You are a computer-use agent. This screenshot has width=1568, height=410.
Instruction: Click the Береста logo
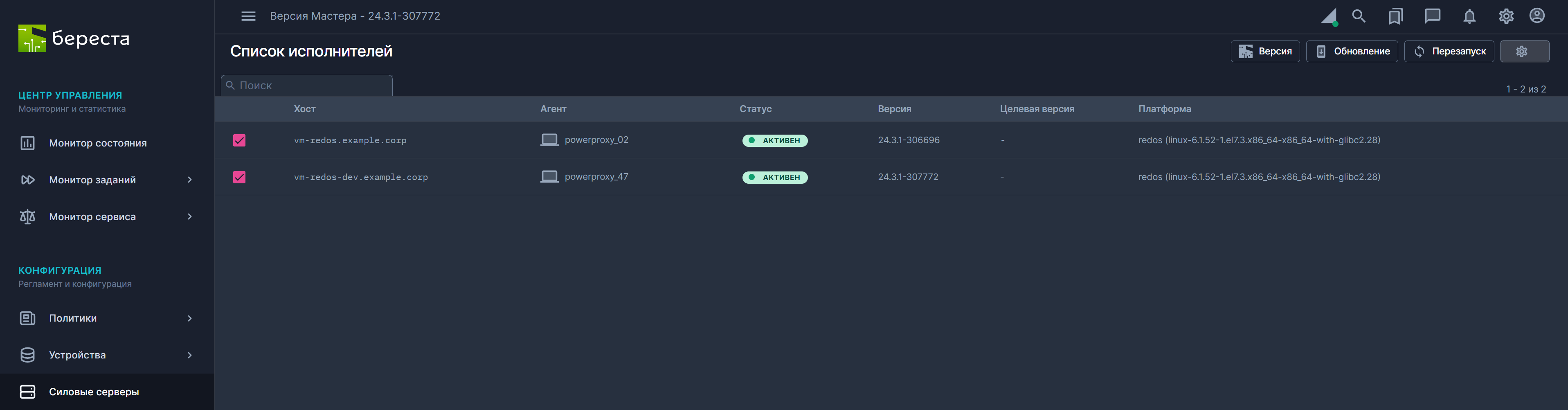click(x=74, y=38)
